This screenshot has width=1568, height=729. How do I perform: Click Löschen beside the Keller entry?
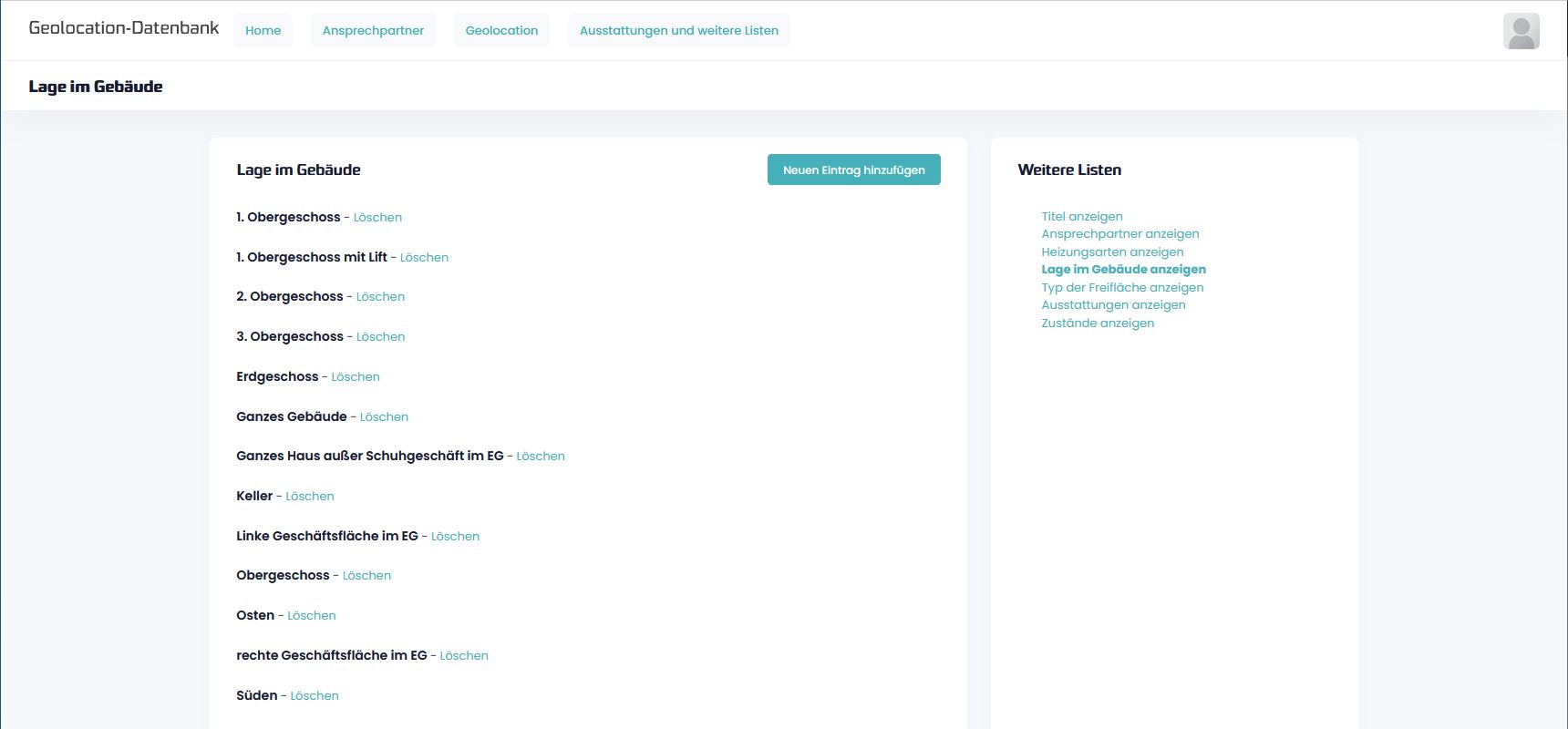(310, 497)
